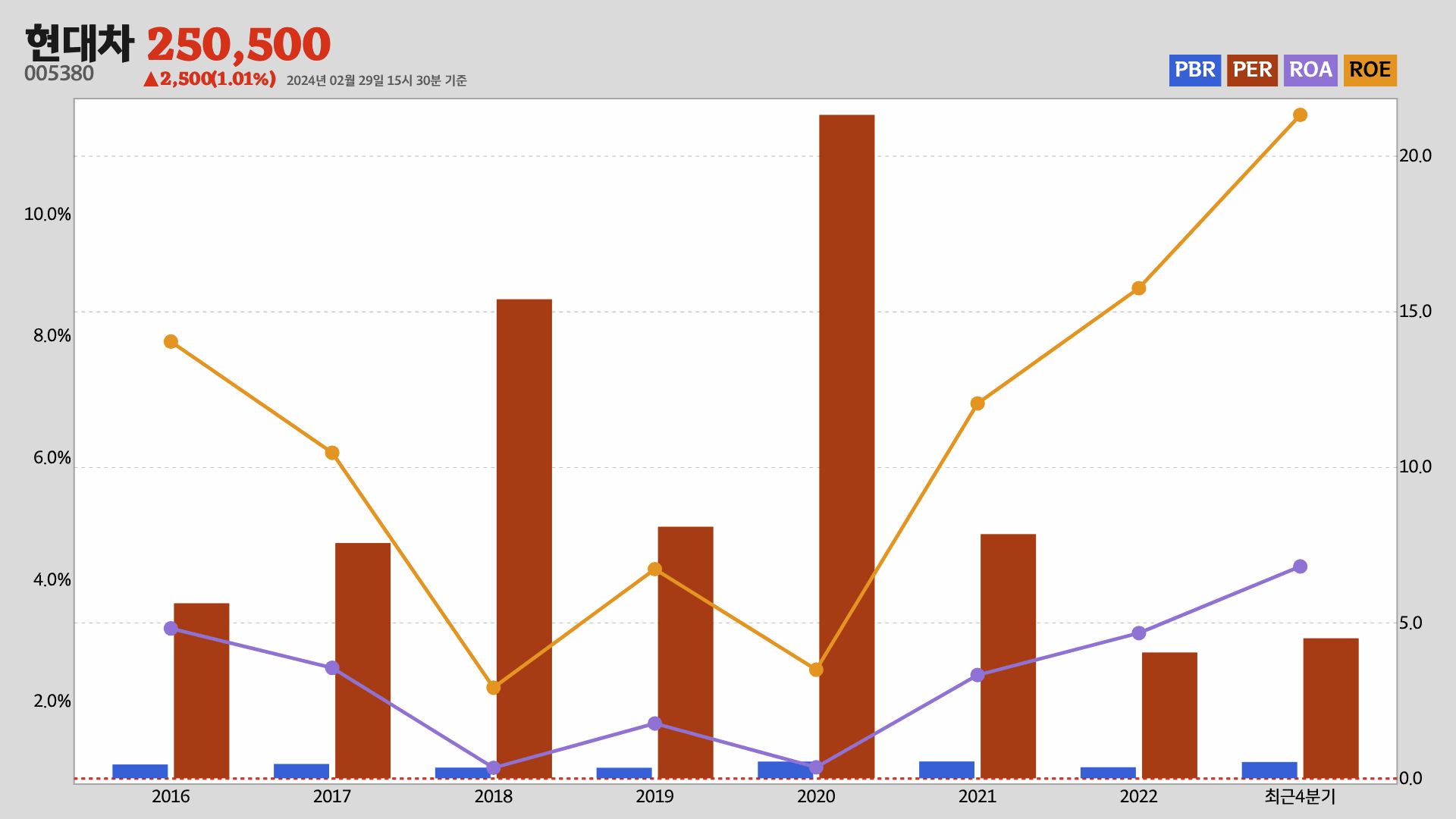Select the 2018 PER bar
1456x819 pixels.
(x=524, y=539)
